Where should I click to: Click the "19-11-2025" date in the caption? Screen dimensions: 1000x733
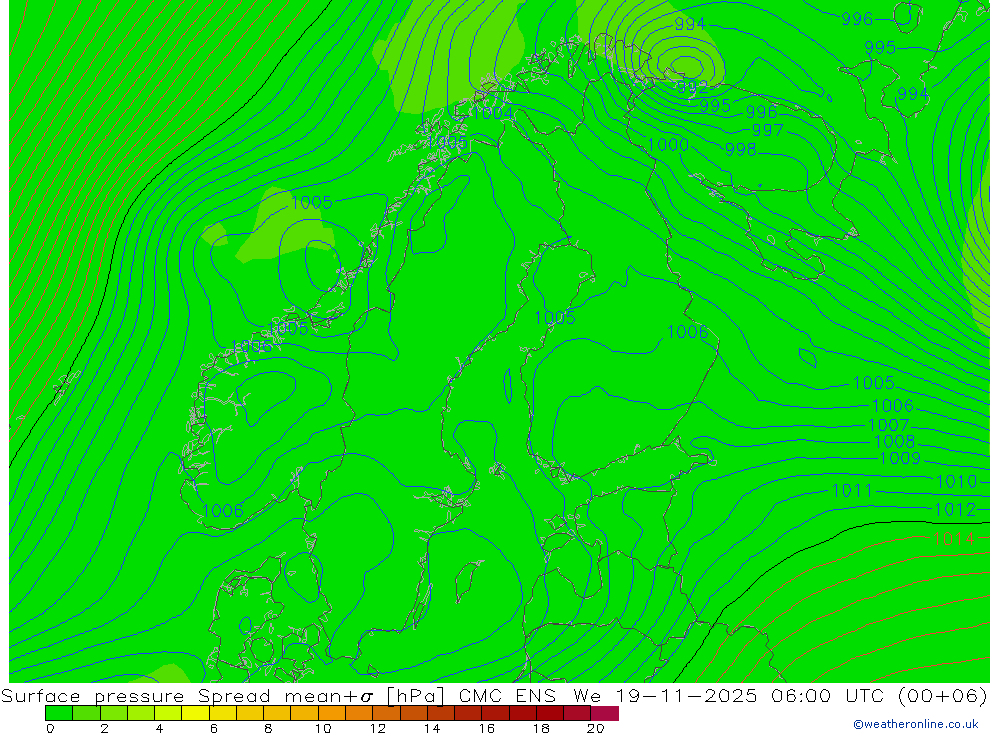(686, 695)
